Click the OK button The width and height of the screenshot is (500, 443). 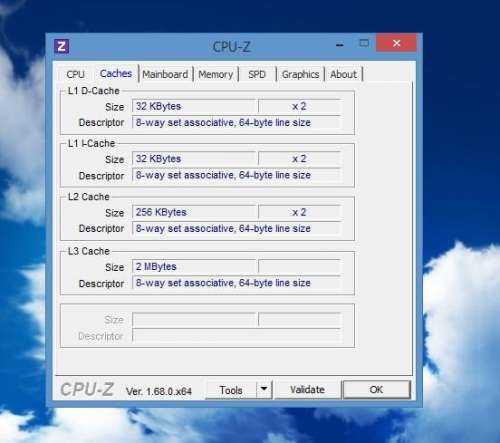coord(376,389)
